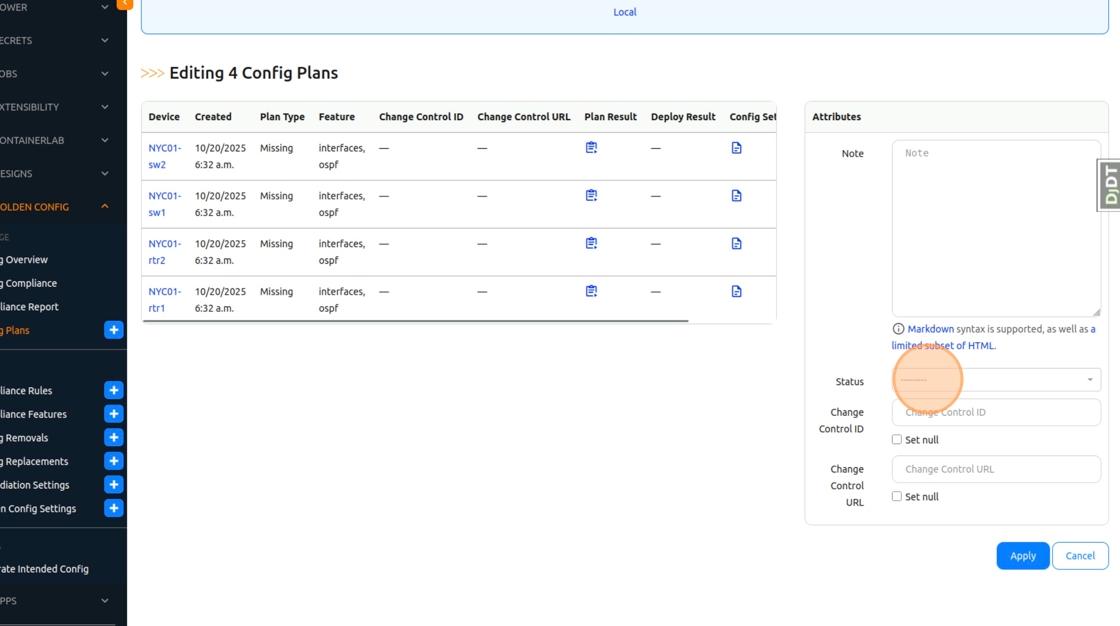Open Plan Result icon for NYC01-sw2
1120x626 pixels.
click(591, 148)
